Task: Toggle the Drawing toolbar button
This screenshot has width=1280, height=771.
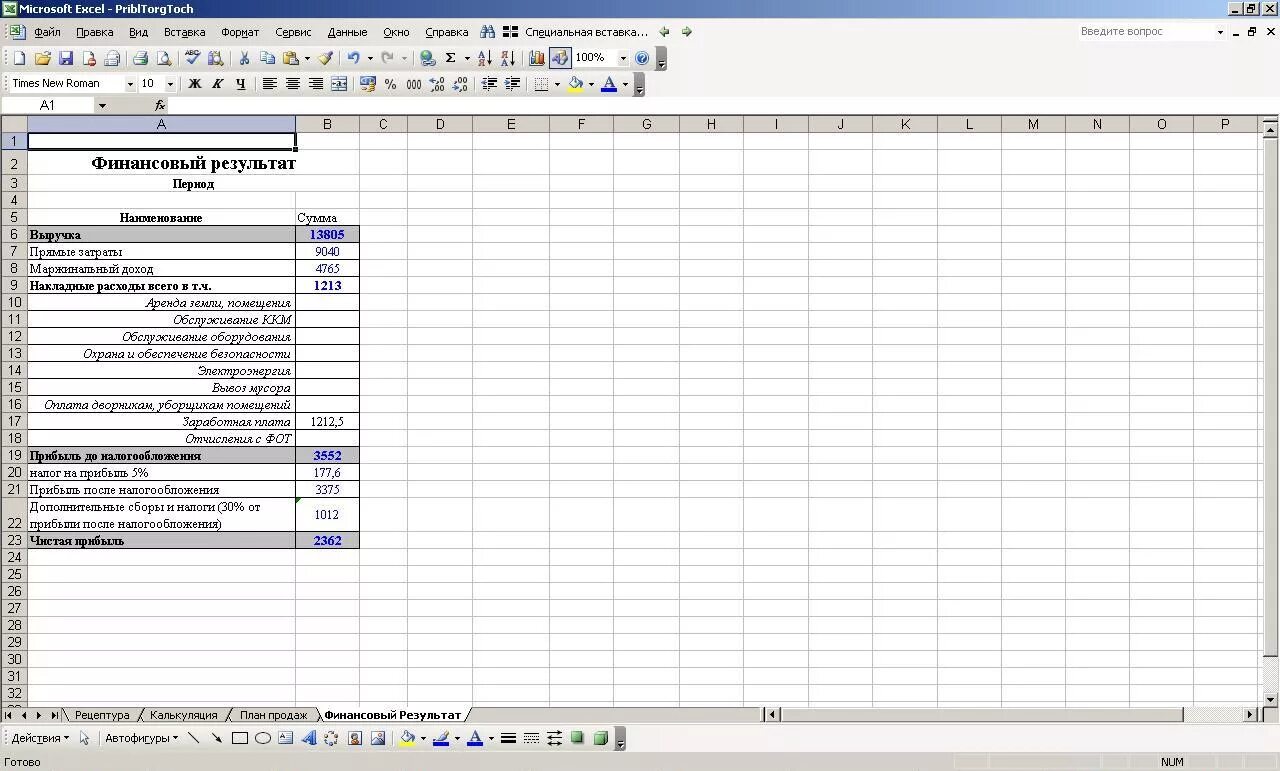Action: (x=560, y=58)
